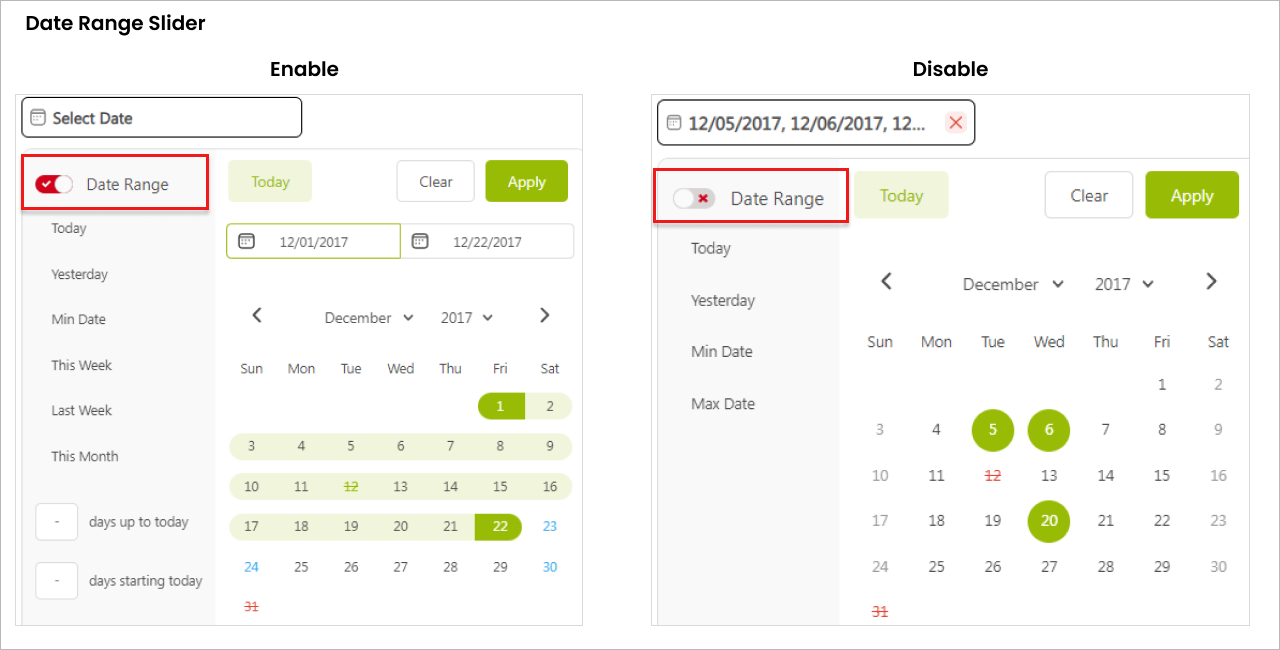Choose Max Date preset in right sidebar
The width and height of the screenshot is (1280, 650).
tap(723, 404)
